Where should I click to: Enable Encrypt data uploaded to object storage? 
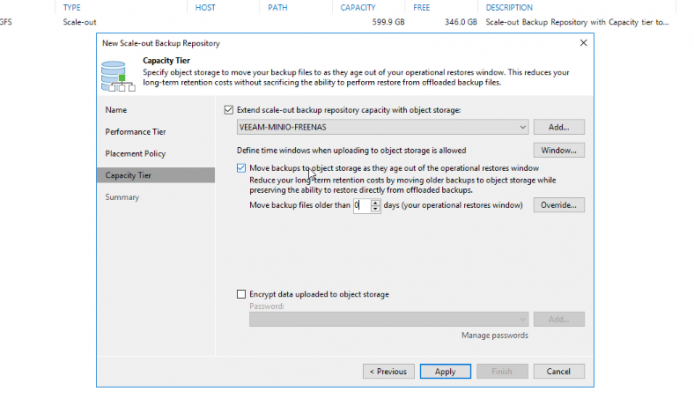point(241,294)
